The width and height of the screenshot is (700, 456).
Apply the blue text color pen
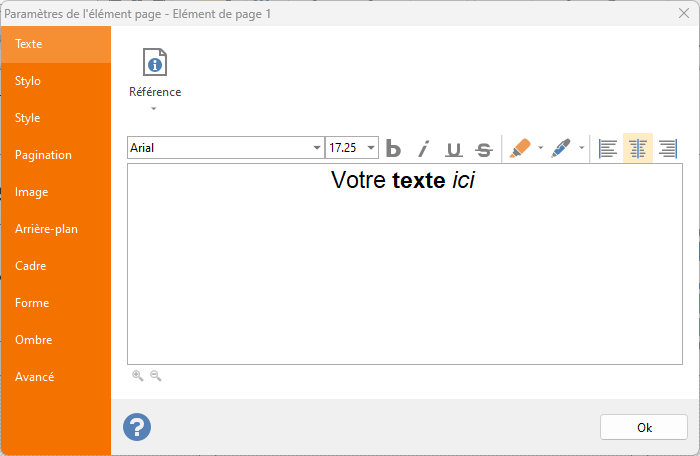(x=561, y=149)
